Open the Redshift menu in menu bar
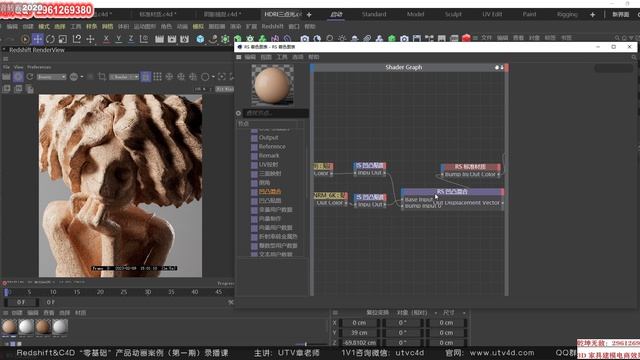 [x=272, y=26]
